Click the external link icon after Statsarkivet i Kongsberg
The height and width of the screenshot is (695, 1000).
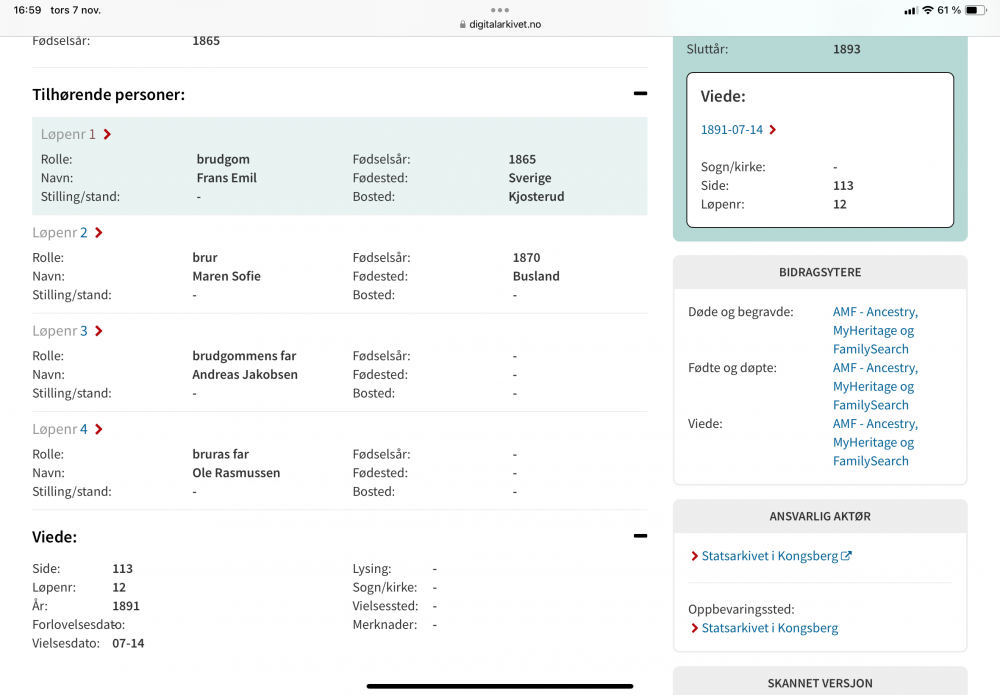[x=846, y=556]
